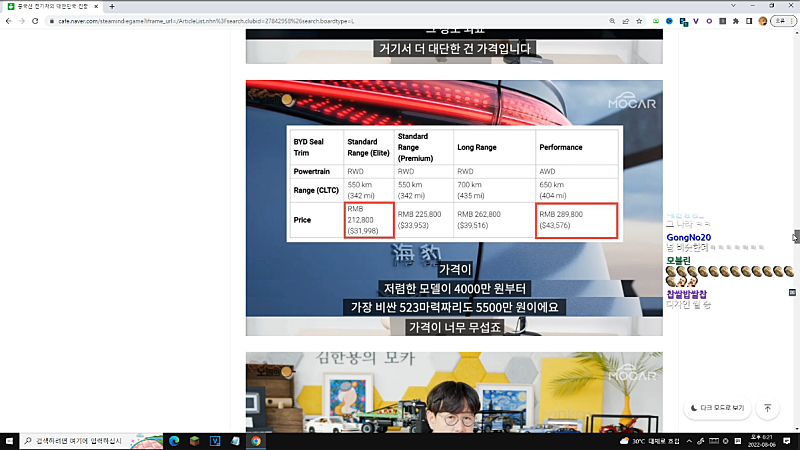
Task: Open the Chrome update and menu button
Action: [x=784, y=21]
